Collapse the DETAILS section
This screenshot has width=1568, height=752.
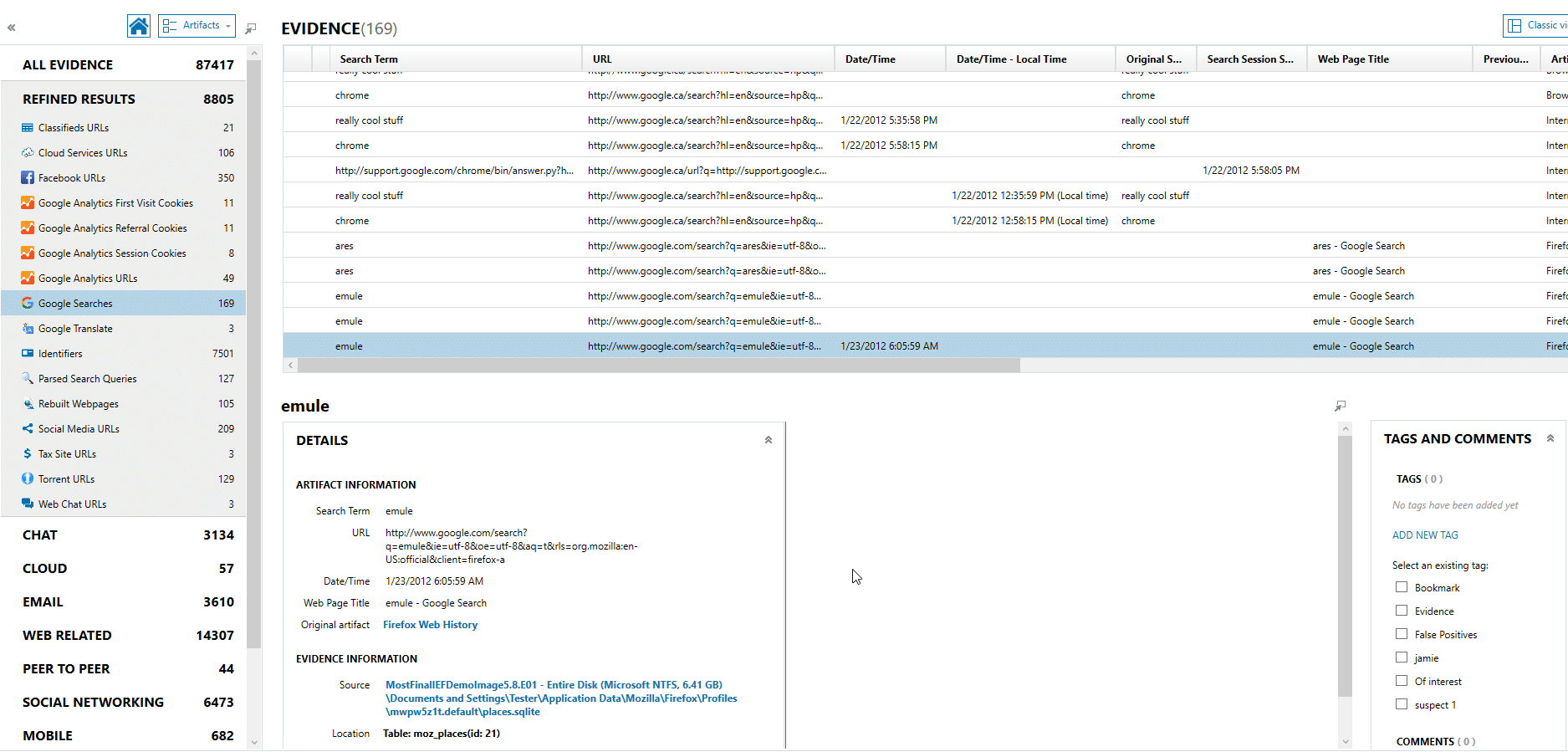(768, 440)
